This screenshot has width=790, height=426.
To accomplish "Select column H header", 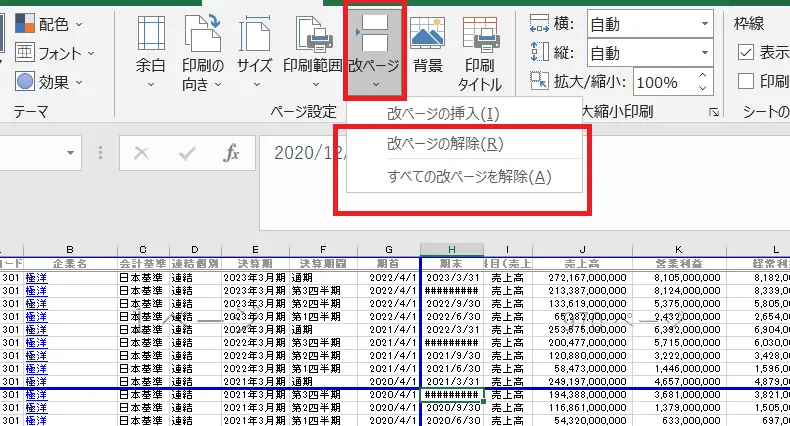I will [451, 249].
